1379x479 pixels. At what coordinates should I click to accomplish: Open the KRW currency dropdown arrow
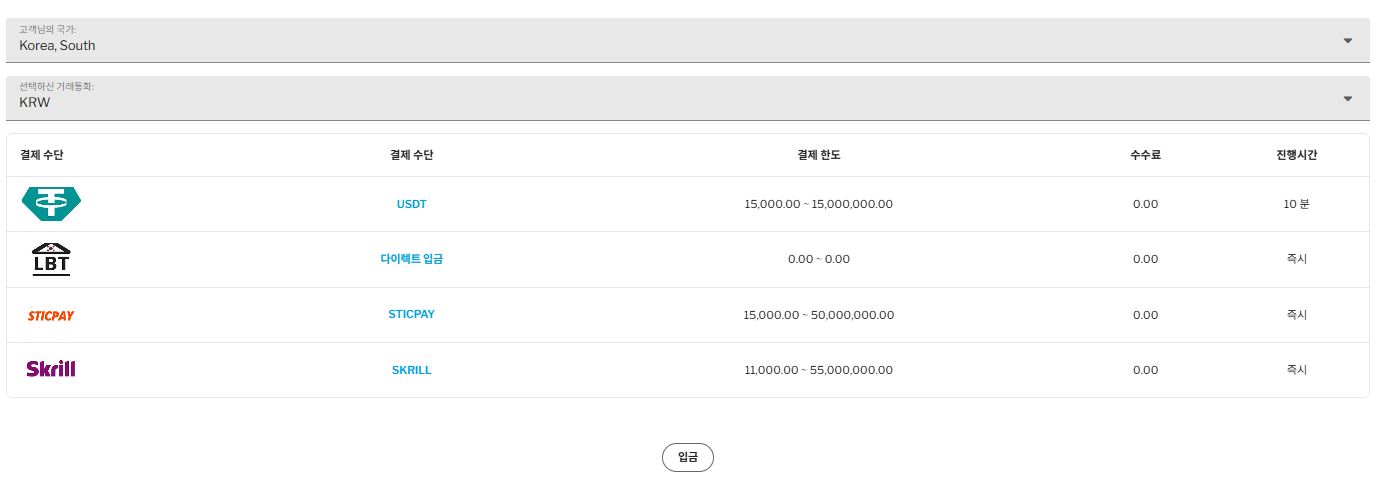click(1347, 98)
